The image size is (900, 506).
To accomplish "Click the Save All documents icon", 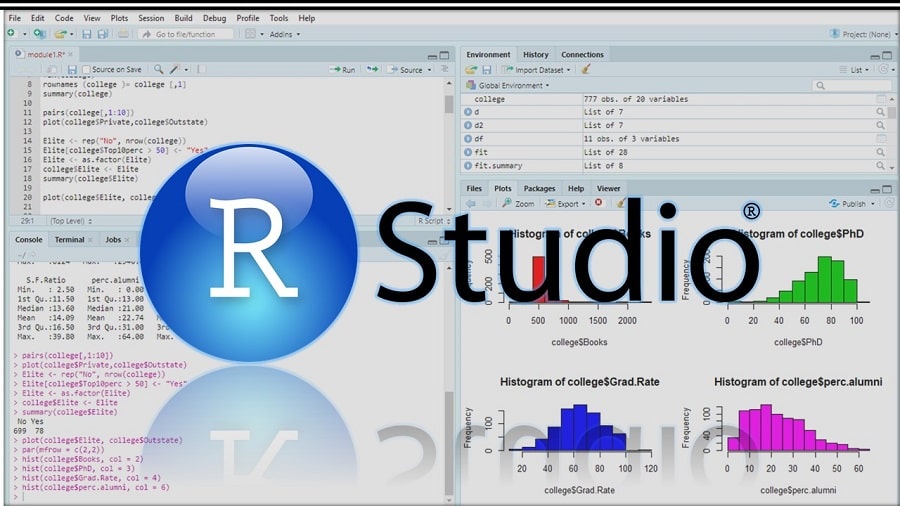I will [x=103, y=34].
